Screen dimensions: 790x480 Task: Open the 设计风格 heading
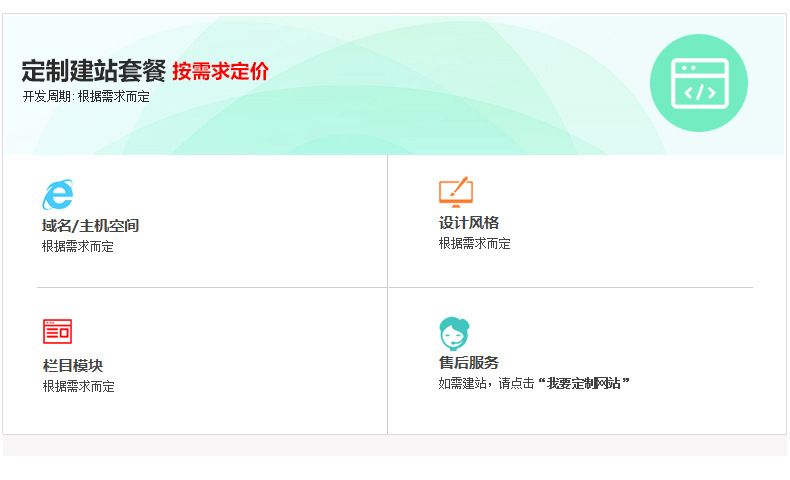coord(468,223)
